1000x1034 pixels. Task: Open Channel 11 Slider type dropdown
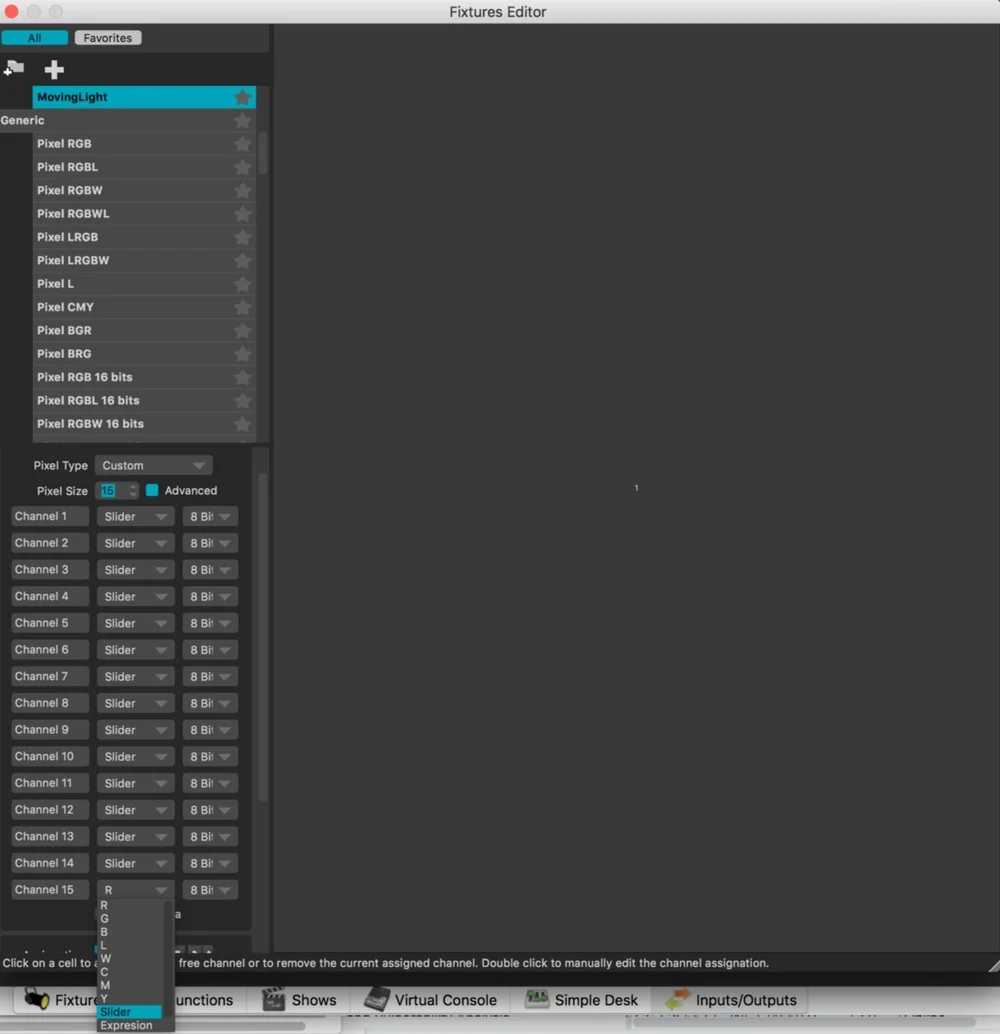coord(135,783)
